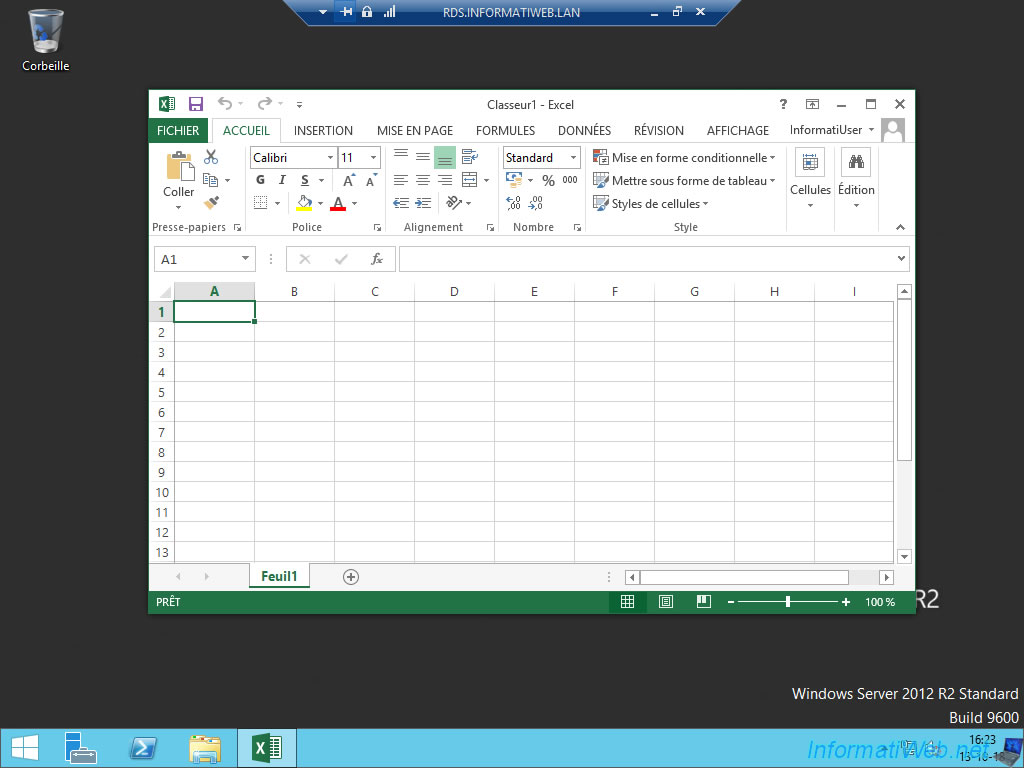The image size is (1024, 768).
Task: Apply the red font color
Action: tap(338, 203)
